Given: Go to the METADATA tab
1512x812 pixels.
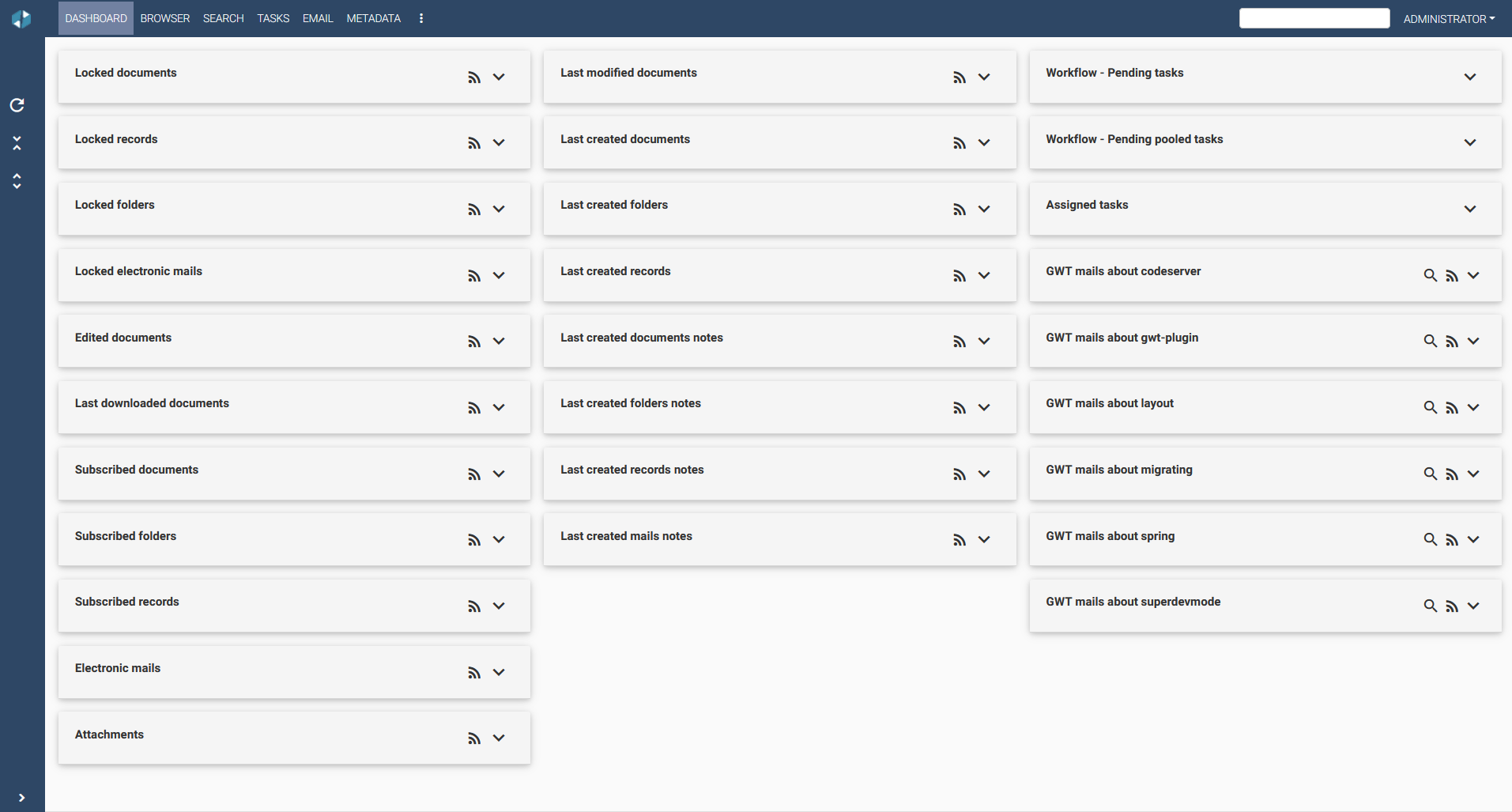Looking at the screenshot, I should click(x=373, y=18).
